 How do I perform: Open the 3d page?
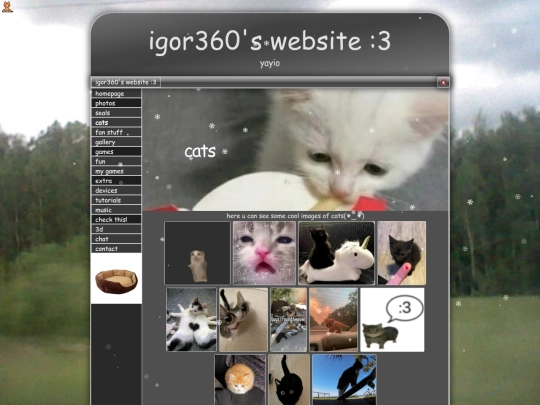click(116, 229)
